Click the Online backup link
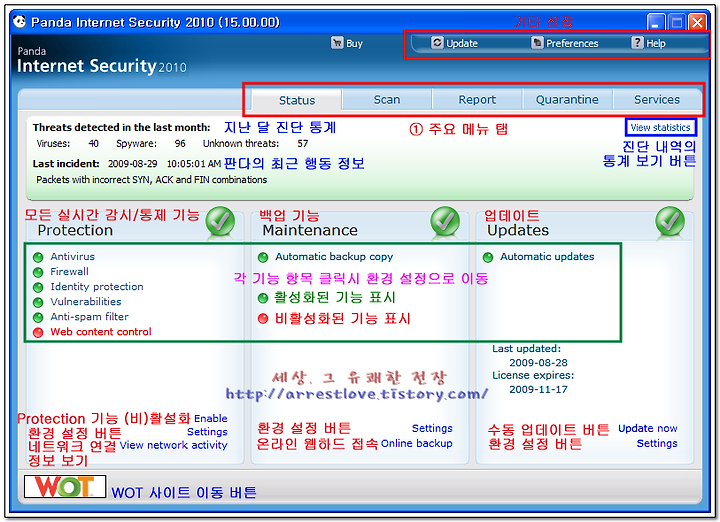The width and height of the screenshot is (720, 522). coord(416,443)
